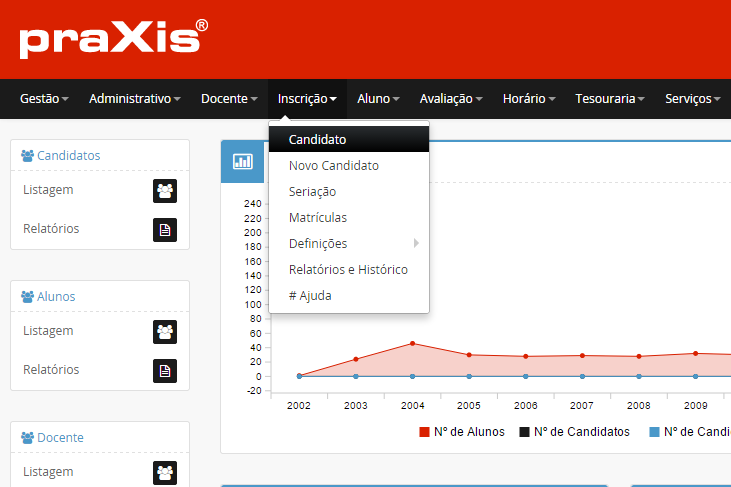Viewport: 731px width, 487px height.
Task: Open Docente Listagem group icon
Action: (165, 472)
